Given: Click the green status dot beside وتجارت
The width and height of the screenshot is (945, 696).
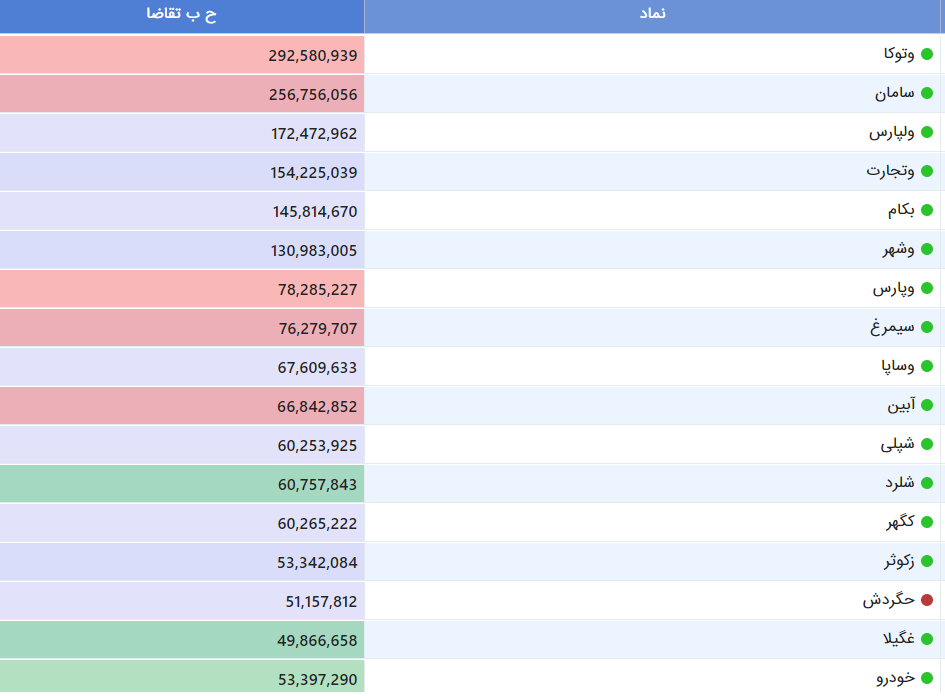Looking at the screenshot, I should [x=927, y=171].
